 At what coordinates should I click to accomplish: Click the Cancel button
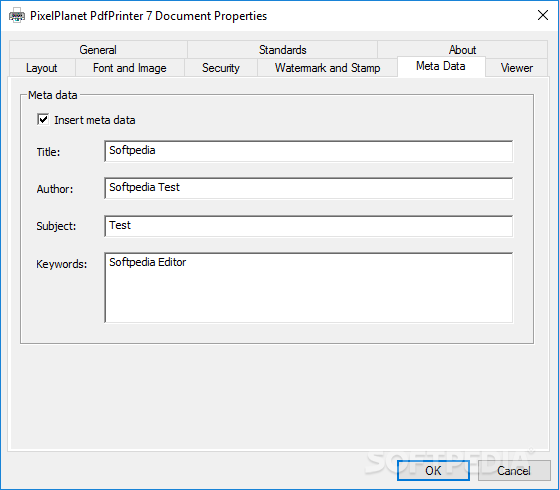coord(514,471)
